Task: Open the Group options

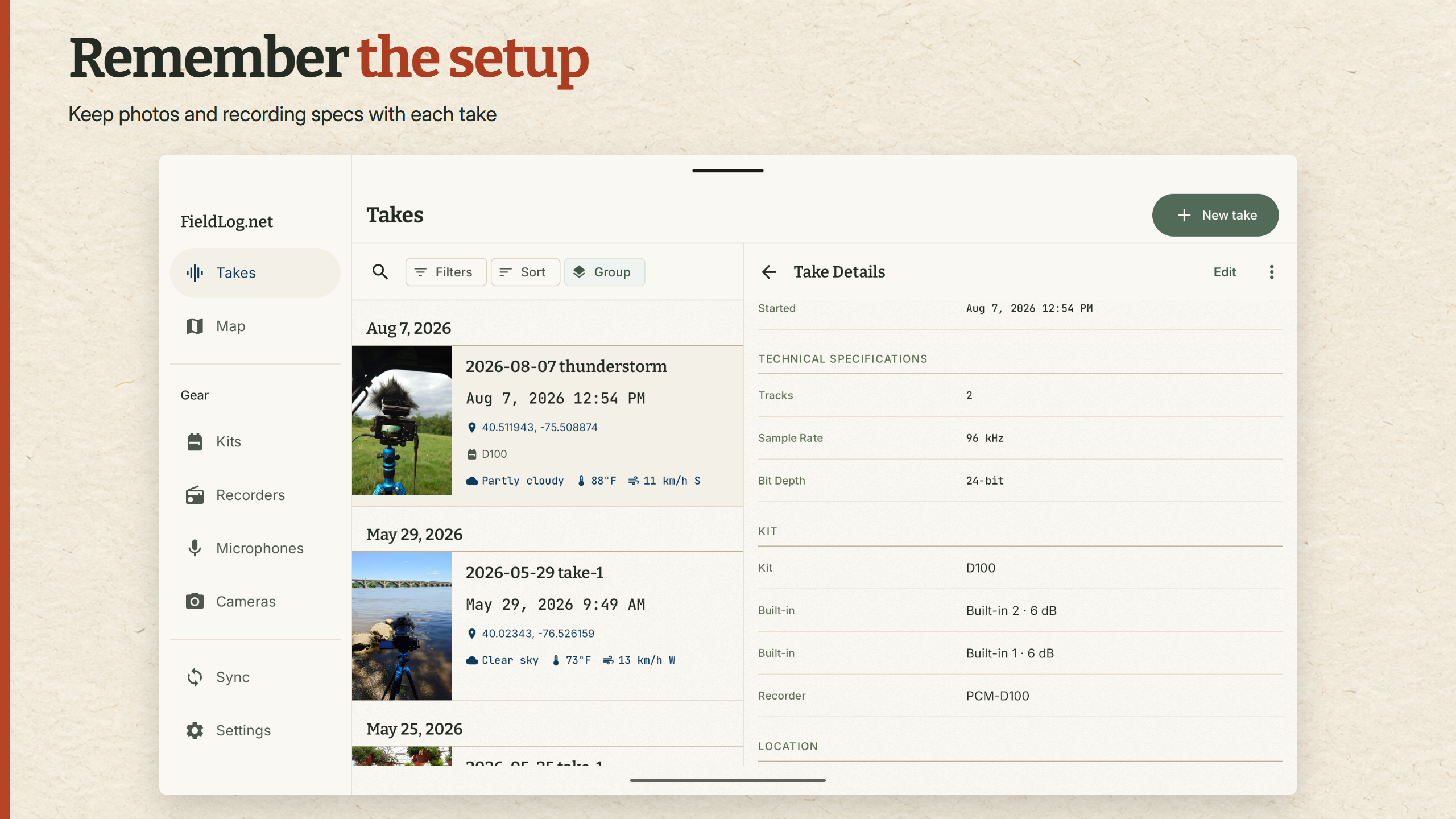Action: pyautogui.click(x=604, y=272)
